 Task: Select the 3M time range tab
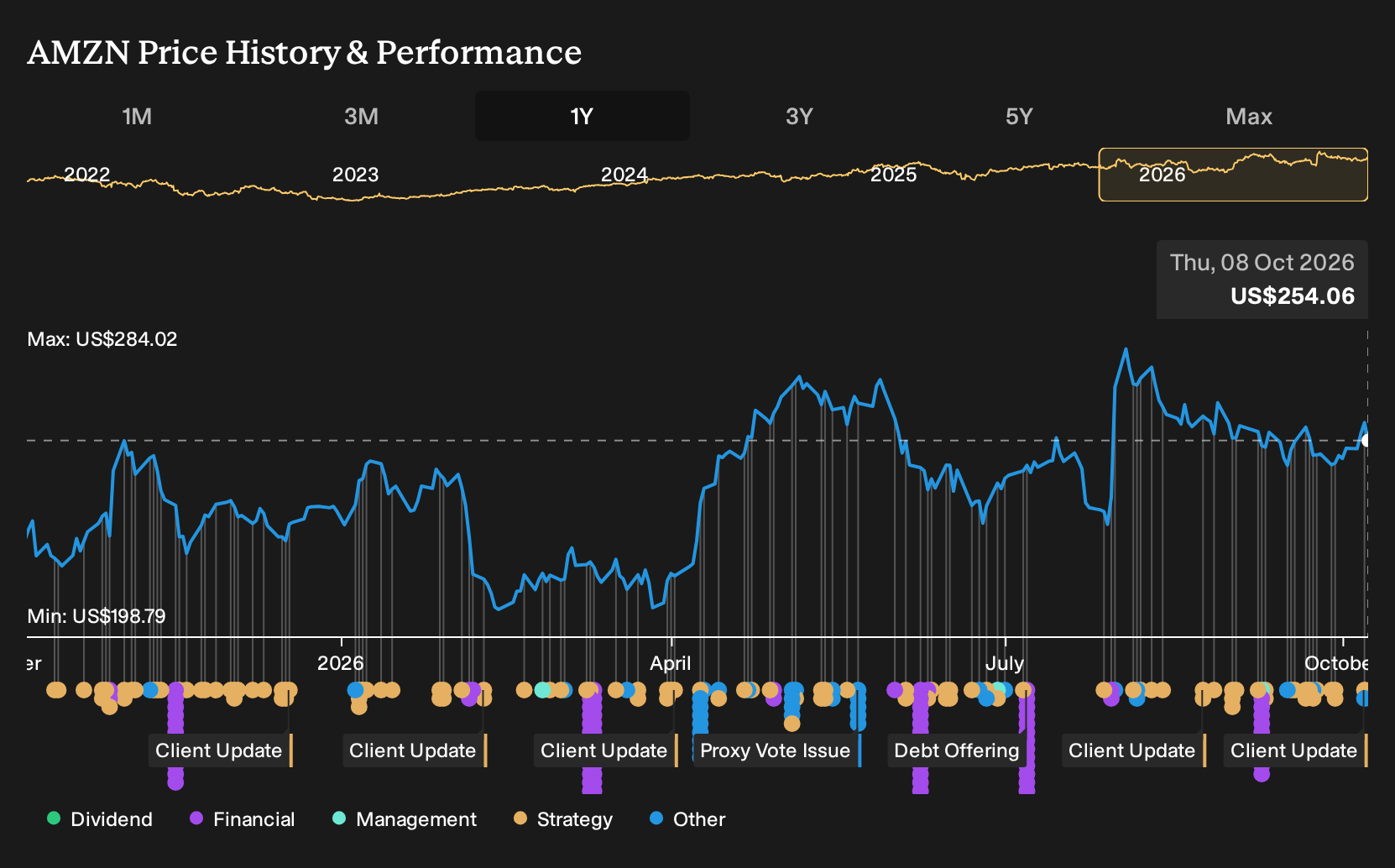pos(361,116)
